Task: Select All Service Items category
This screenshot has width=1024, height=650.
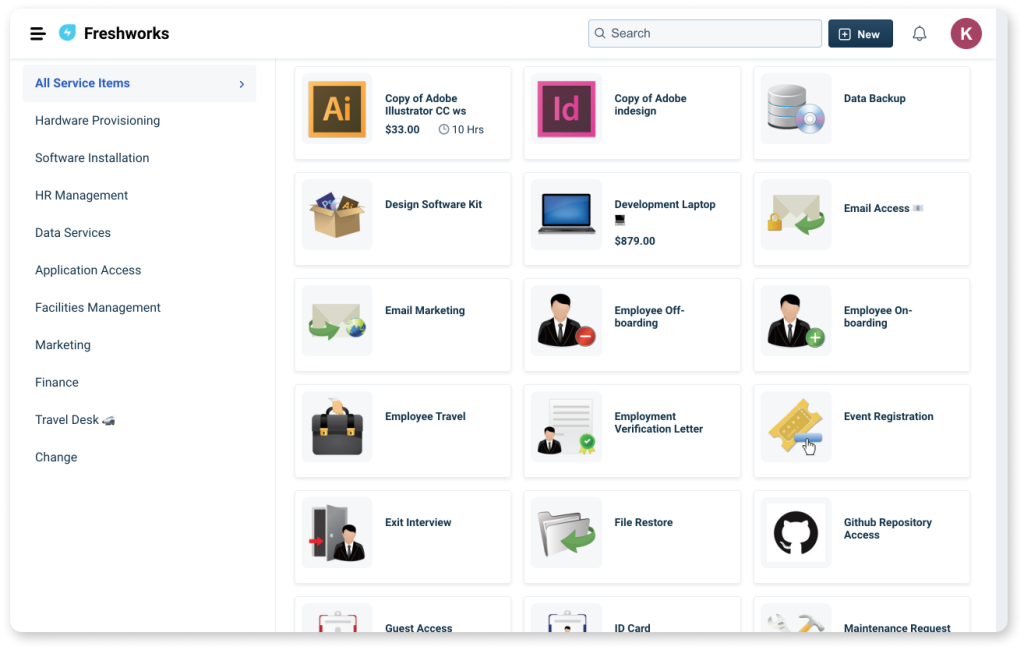Action: (139, 83)
